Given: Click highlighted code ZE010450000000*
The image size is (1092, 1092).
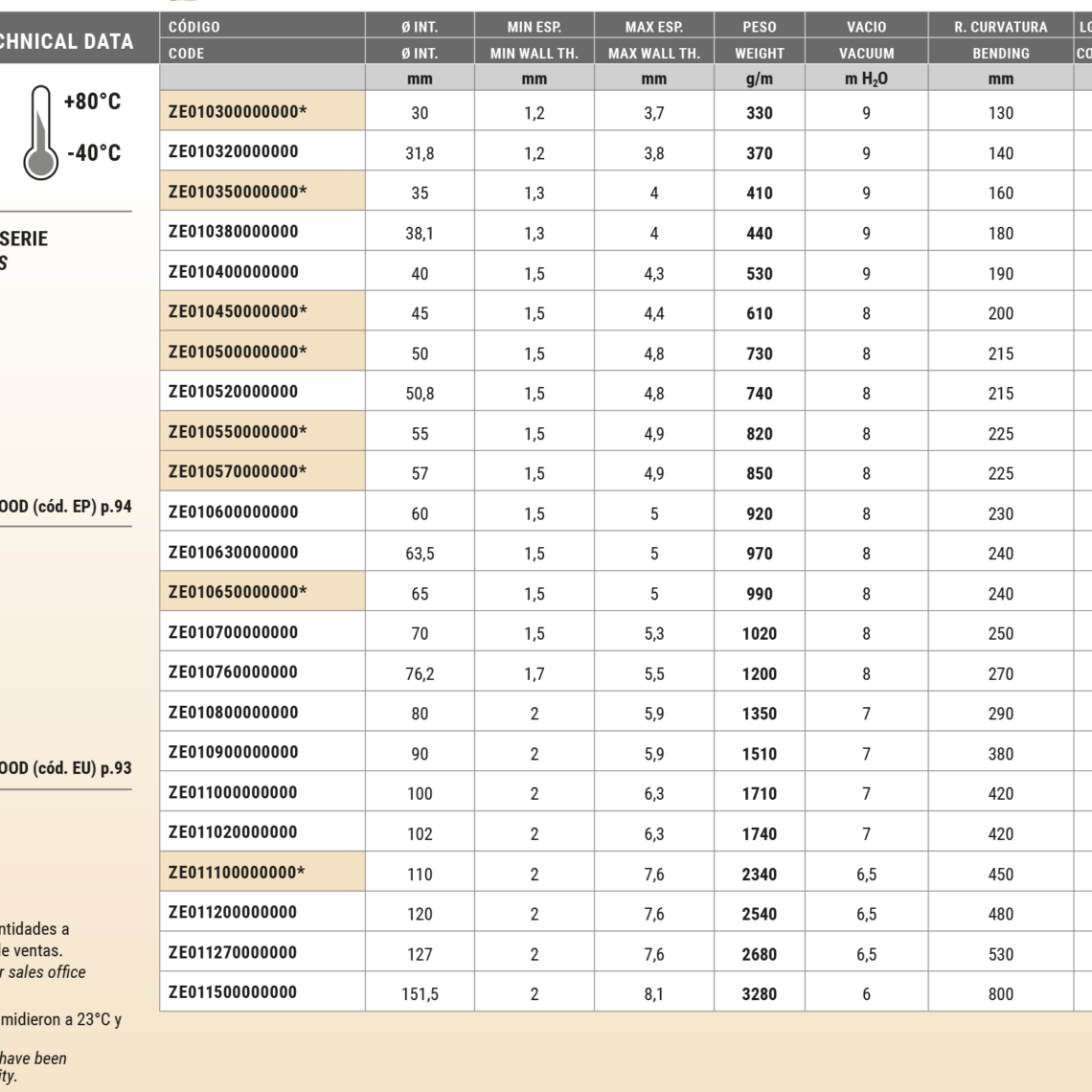Looking at the screenshot, I should 238,311.
